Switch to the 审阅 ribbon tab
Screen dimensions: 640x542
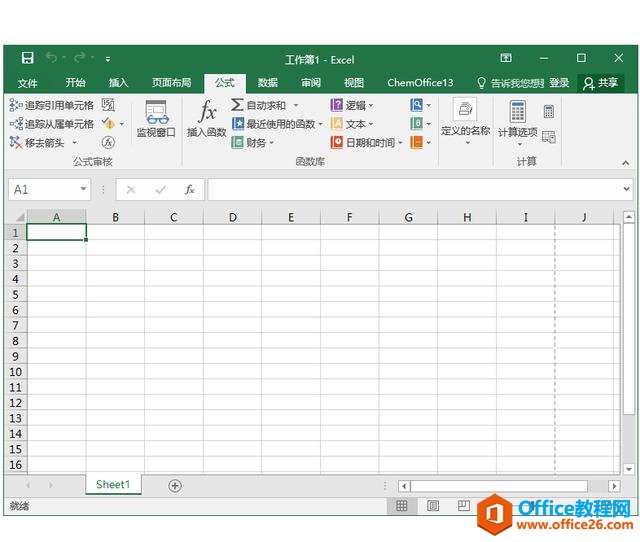tap(311, 83)
